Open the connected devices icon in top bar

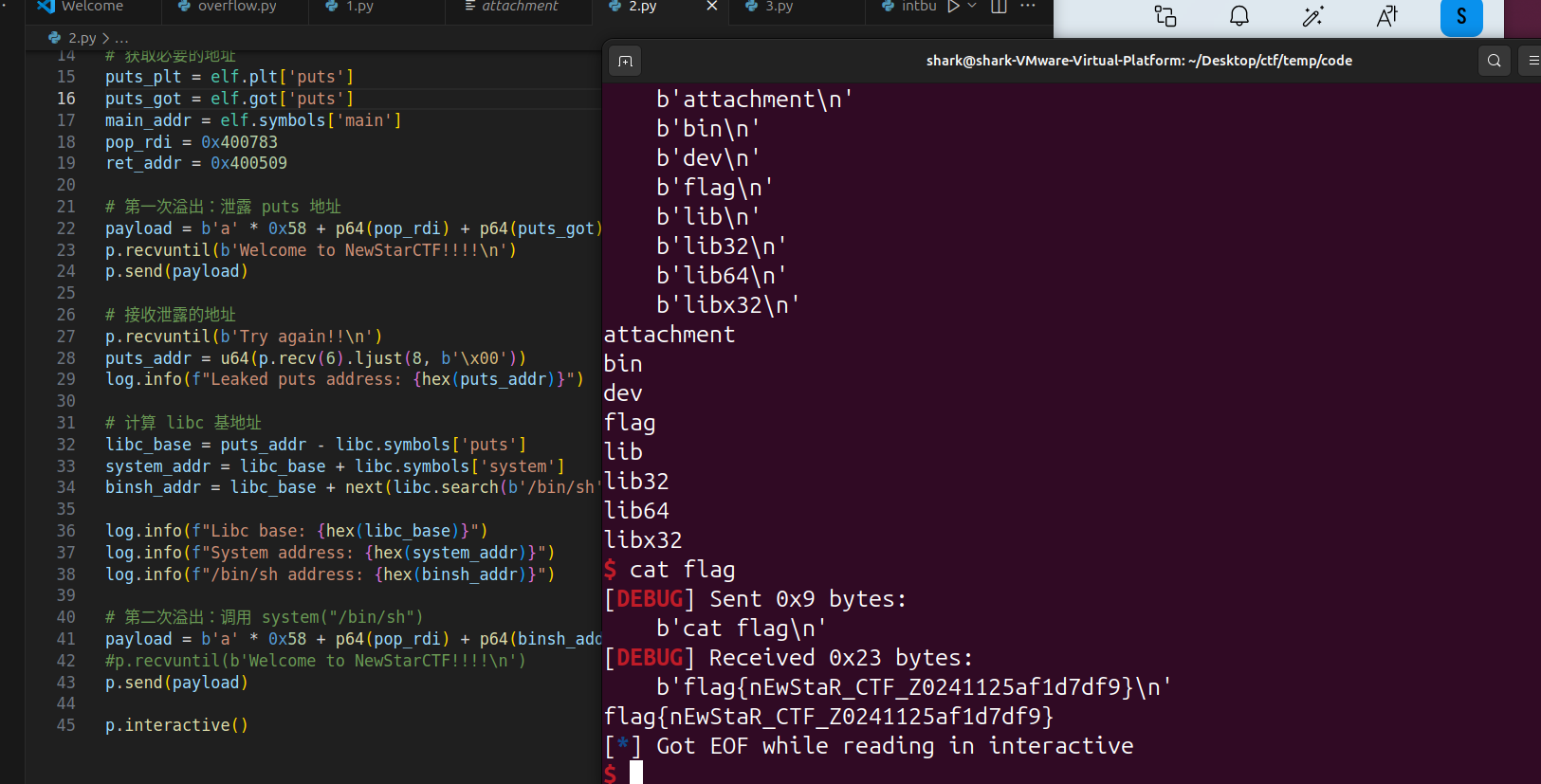coord(1165,16)
